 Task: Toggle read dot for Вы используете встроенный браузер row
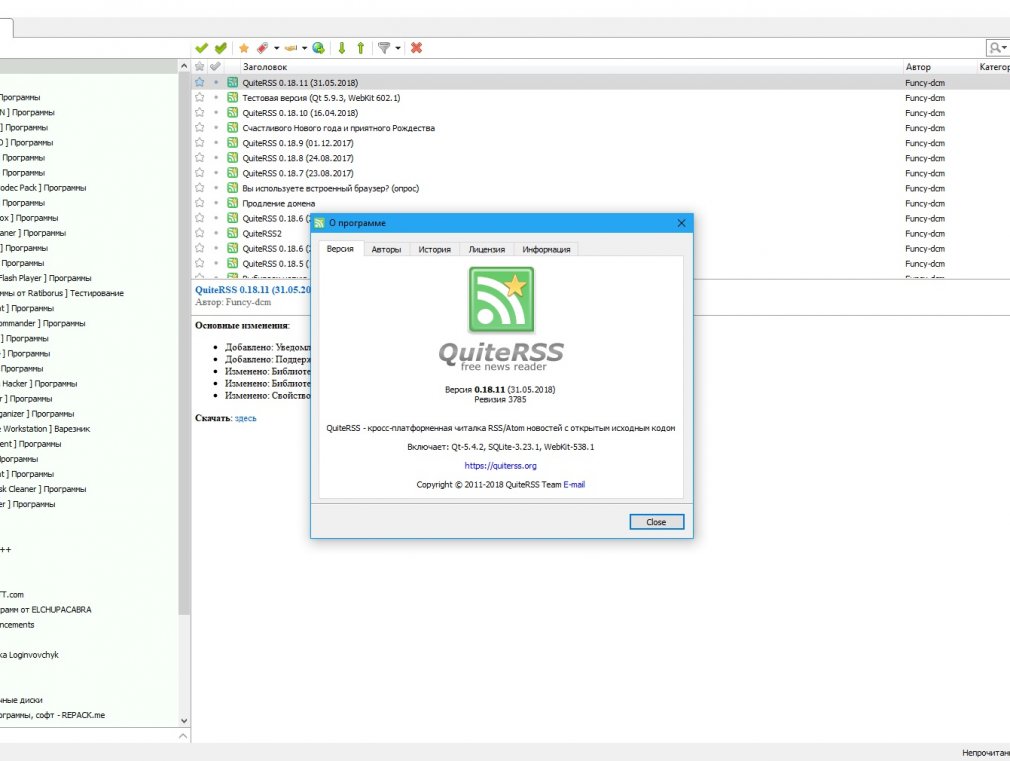(x=216, y=188)
